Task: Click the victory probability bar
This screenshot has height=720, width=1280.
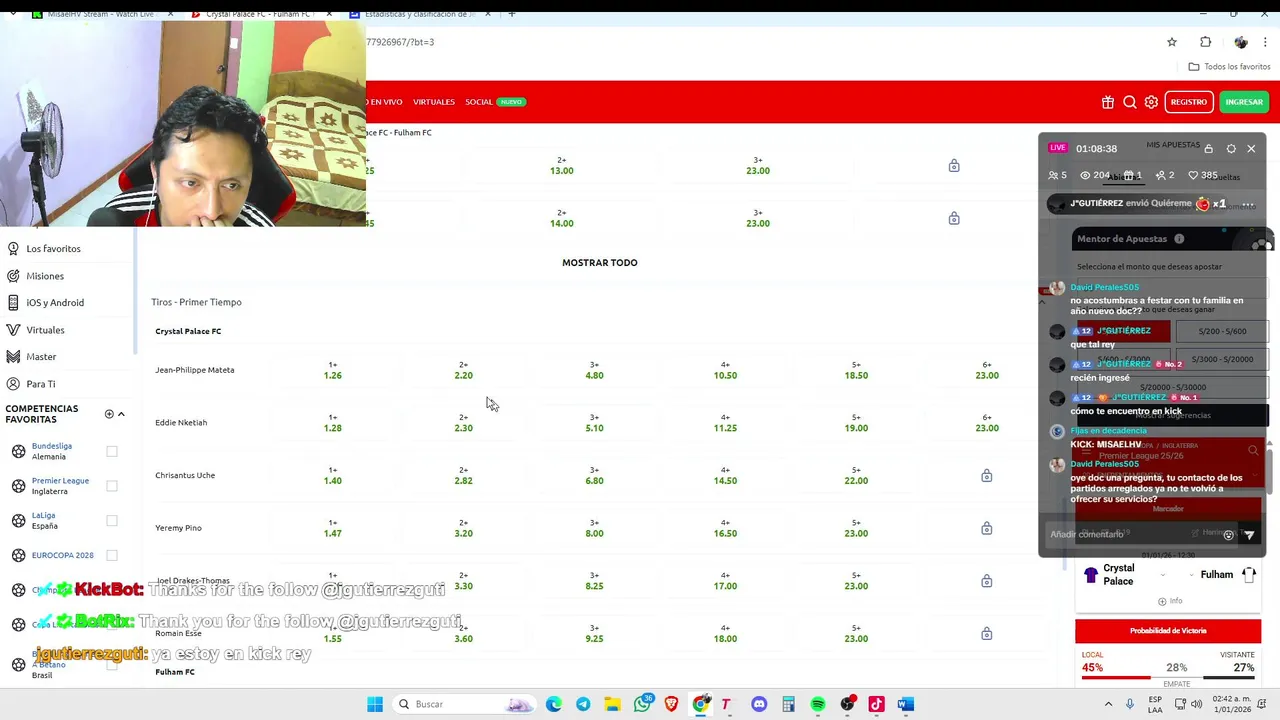Action: [1168, 678]
